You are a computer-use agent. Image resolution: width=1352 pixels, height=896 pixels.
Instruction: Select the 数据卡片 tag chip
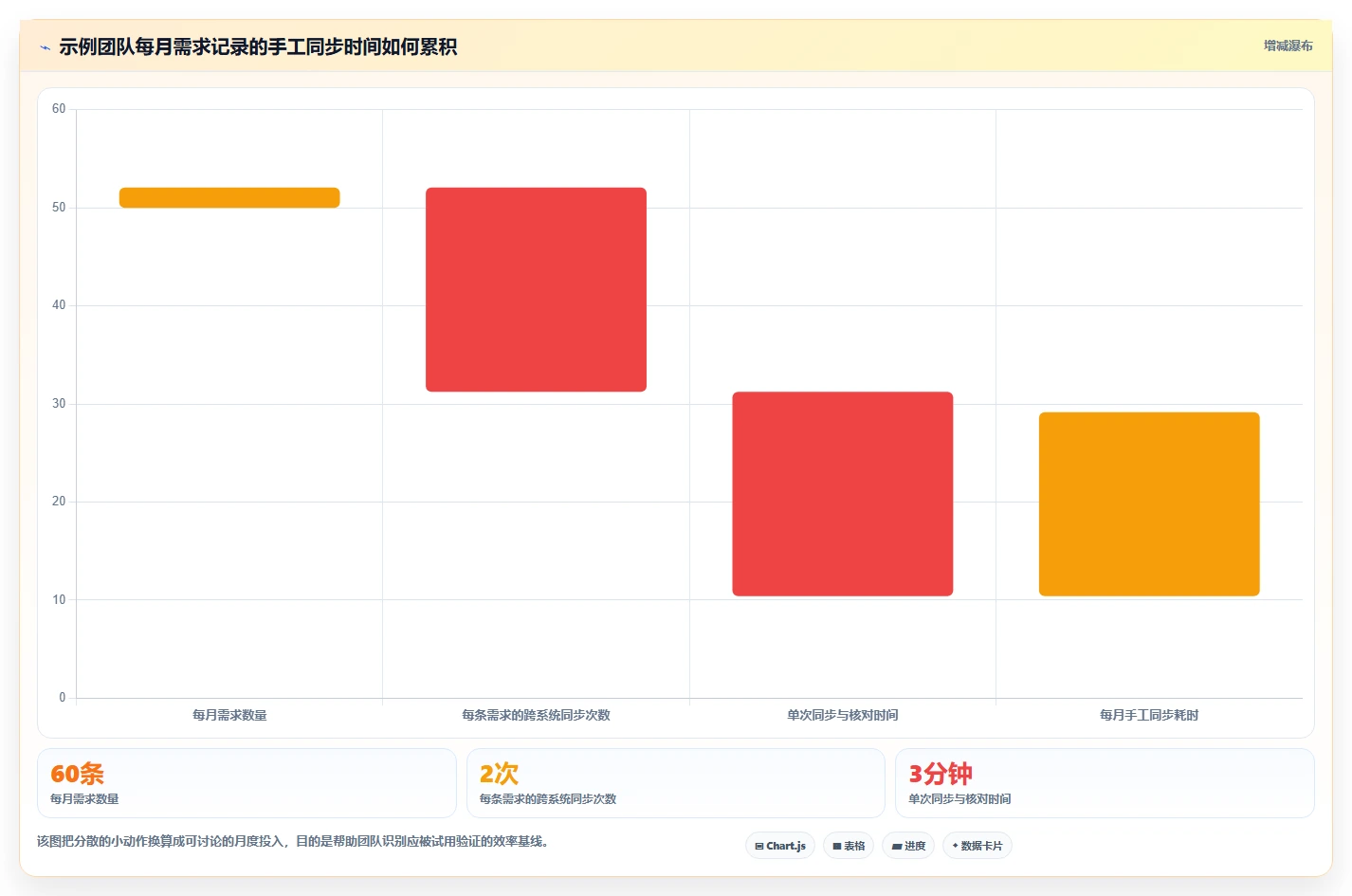977,846
